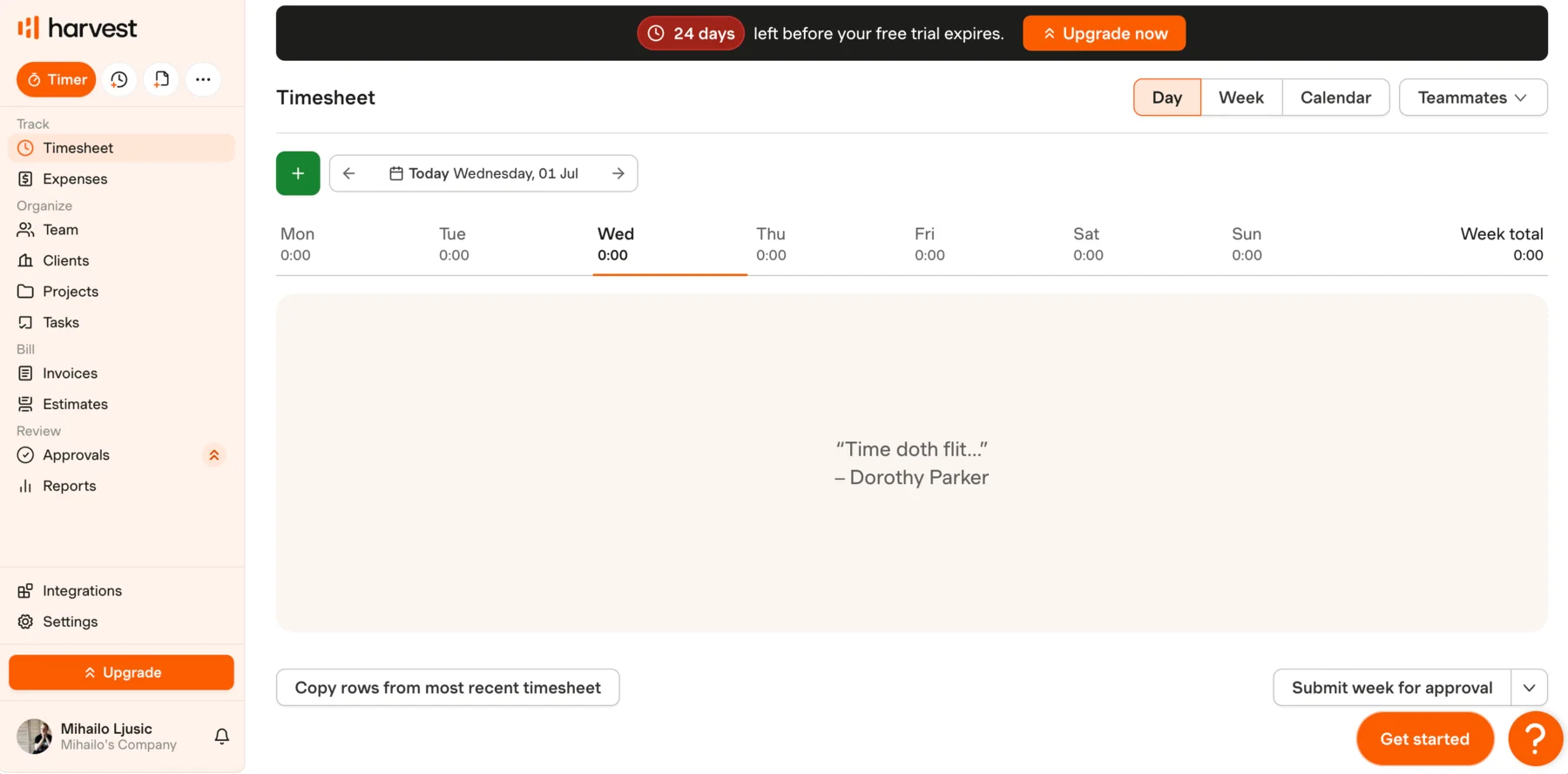Select the Thu day tab
The height and width of the screenshot is (774, 1568).
tap(771, 245)
